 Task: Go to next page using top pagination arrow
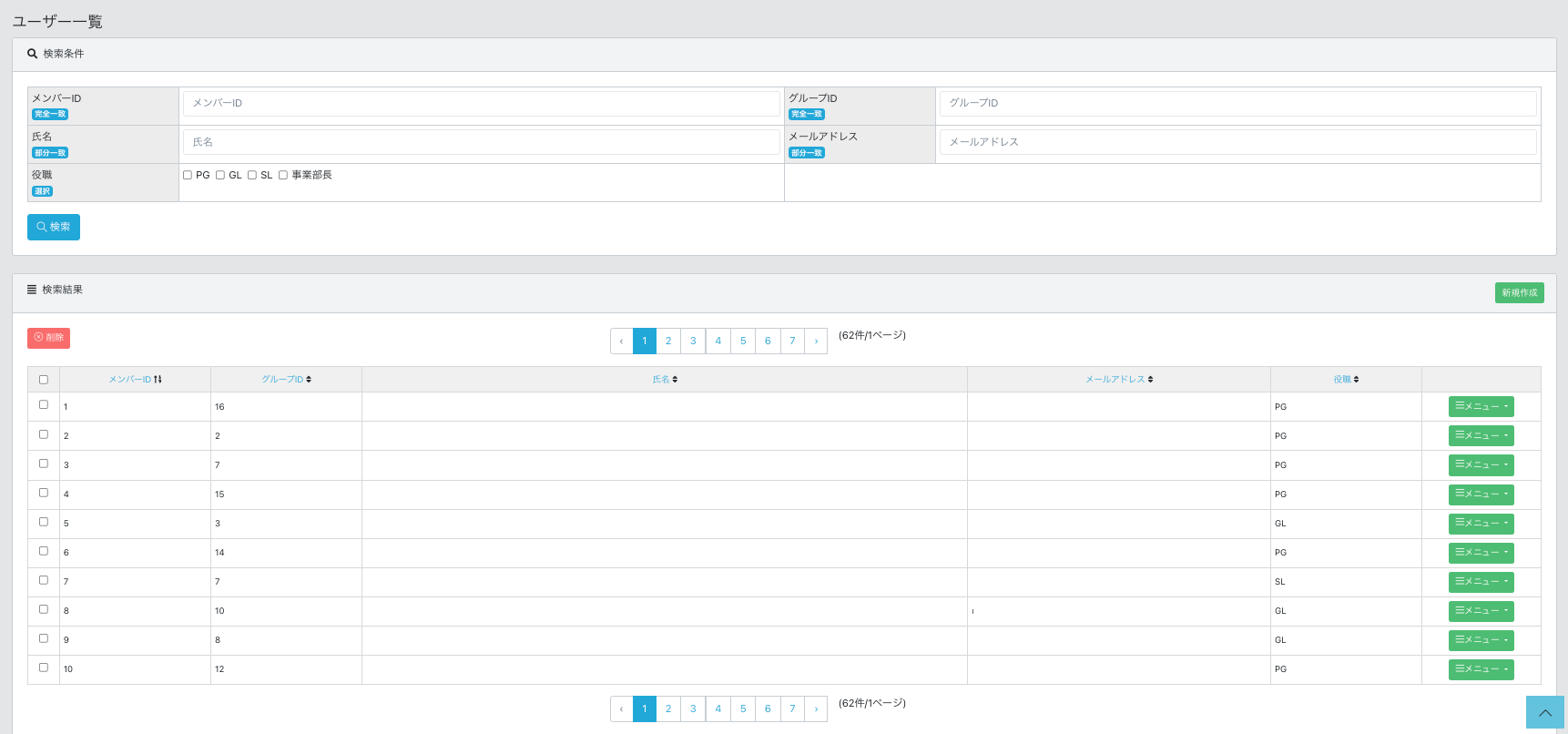[x=816, y=341]
